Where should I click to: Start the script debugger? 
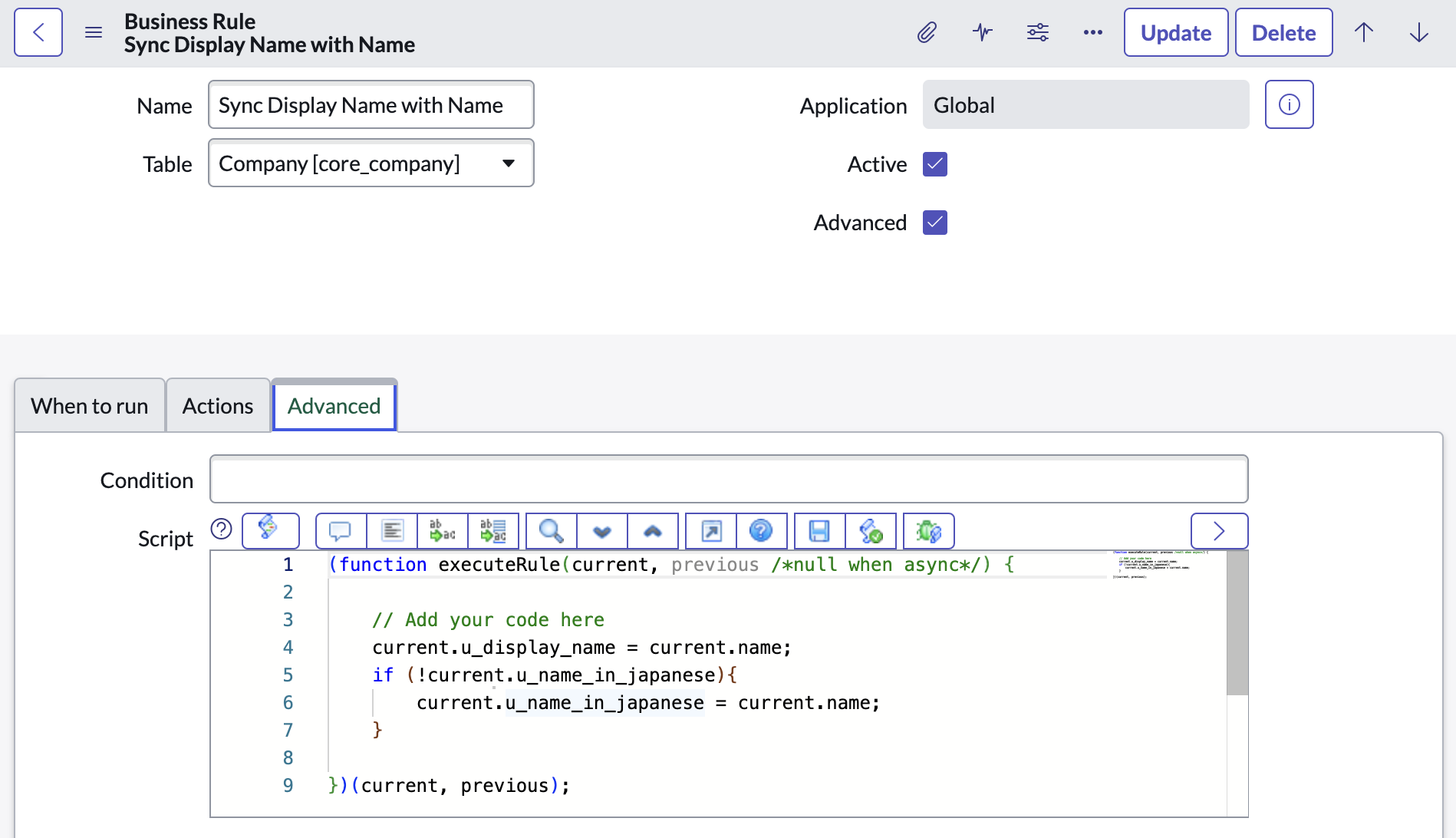point(928,530)
